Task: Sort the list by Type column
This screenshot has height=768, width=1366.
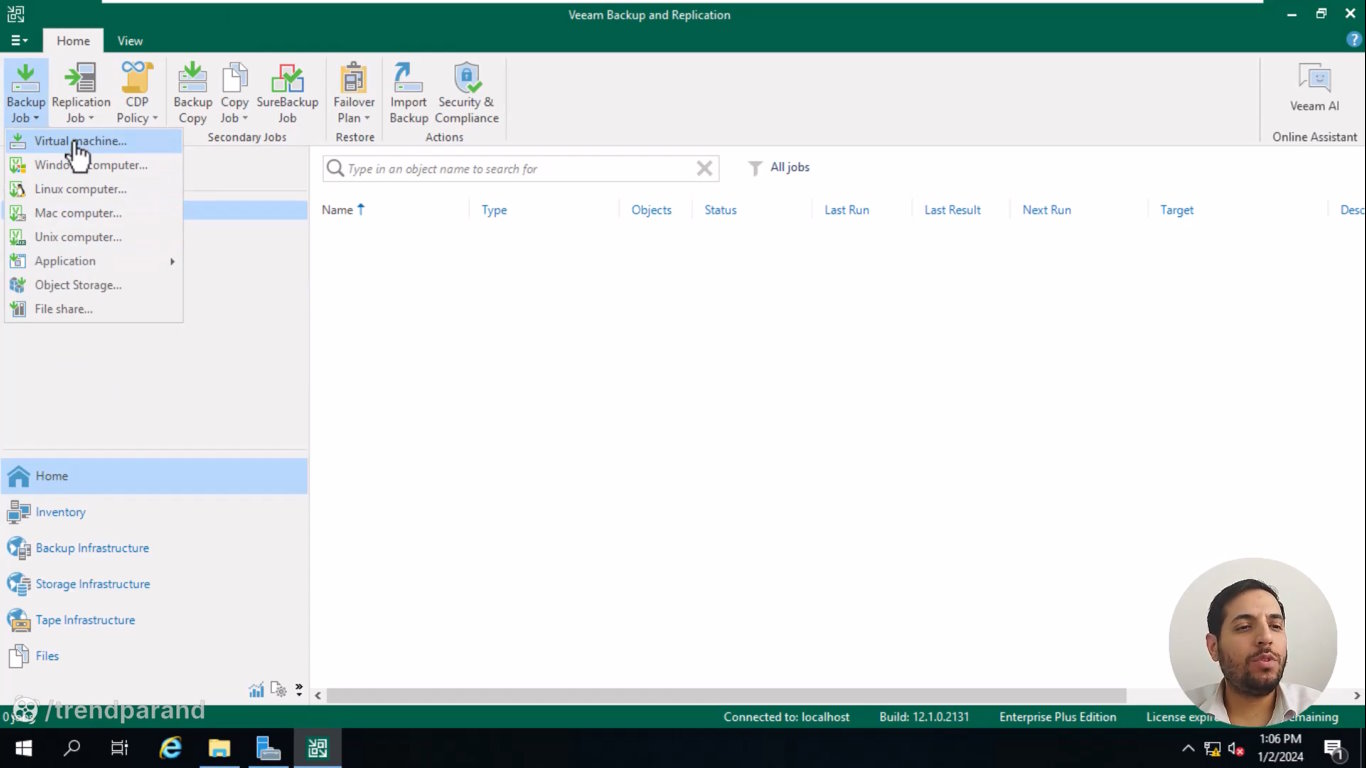Action: click(494, 210)
